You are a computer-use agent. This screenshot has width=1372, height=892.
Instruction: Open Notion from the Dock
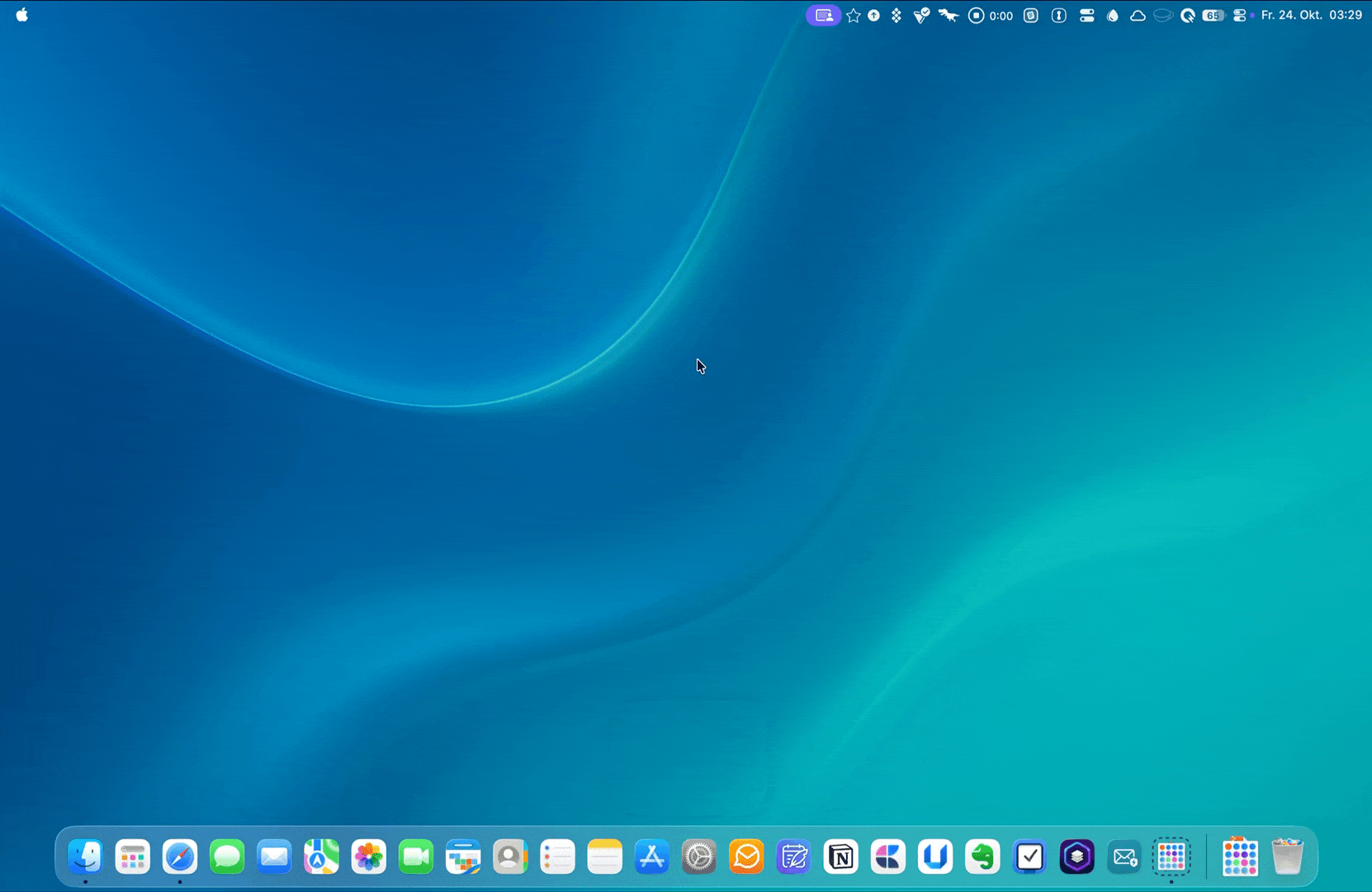point(841,857)
